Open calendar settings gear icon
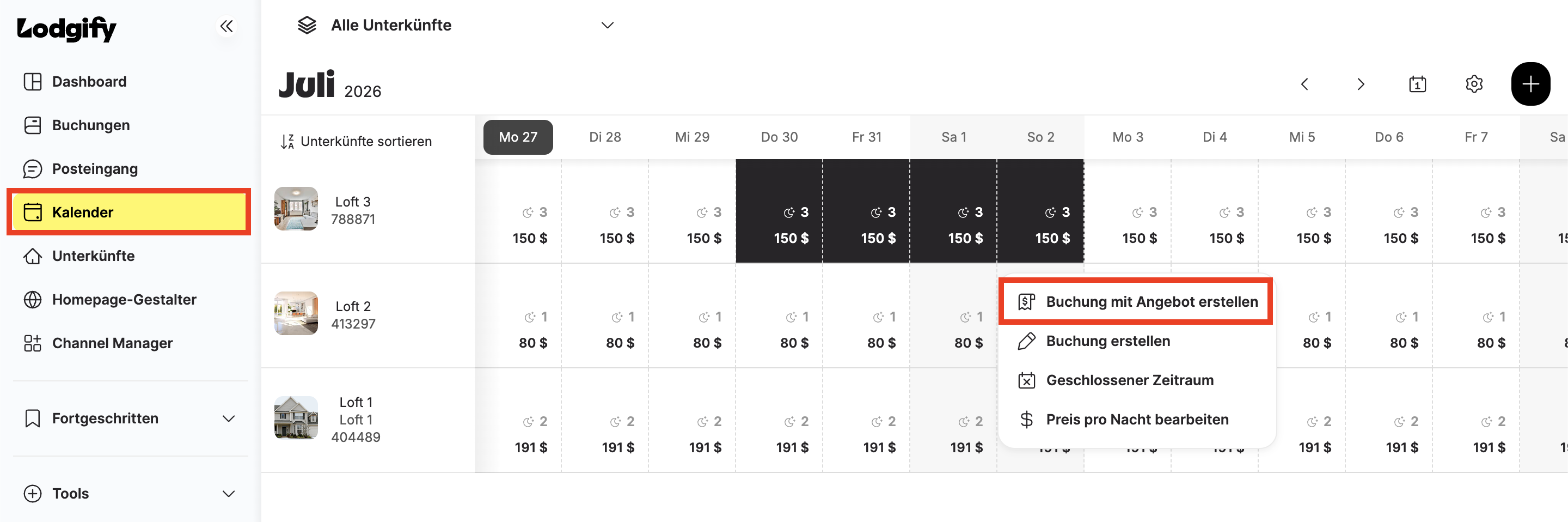 coord(1474,84)
